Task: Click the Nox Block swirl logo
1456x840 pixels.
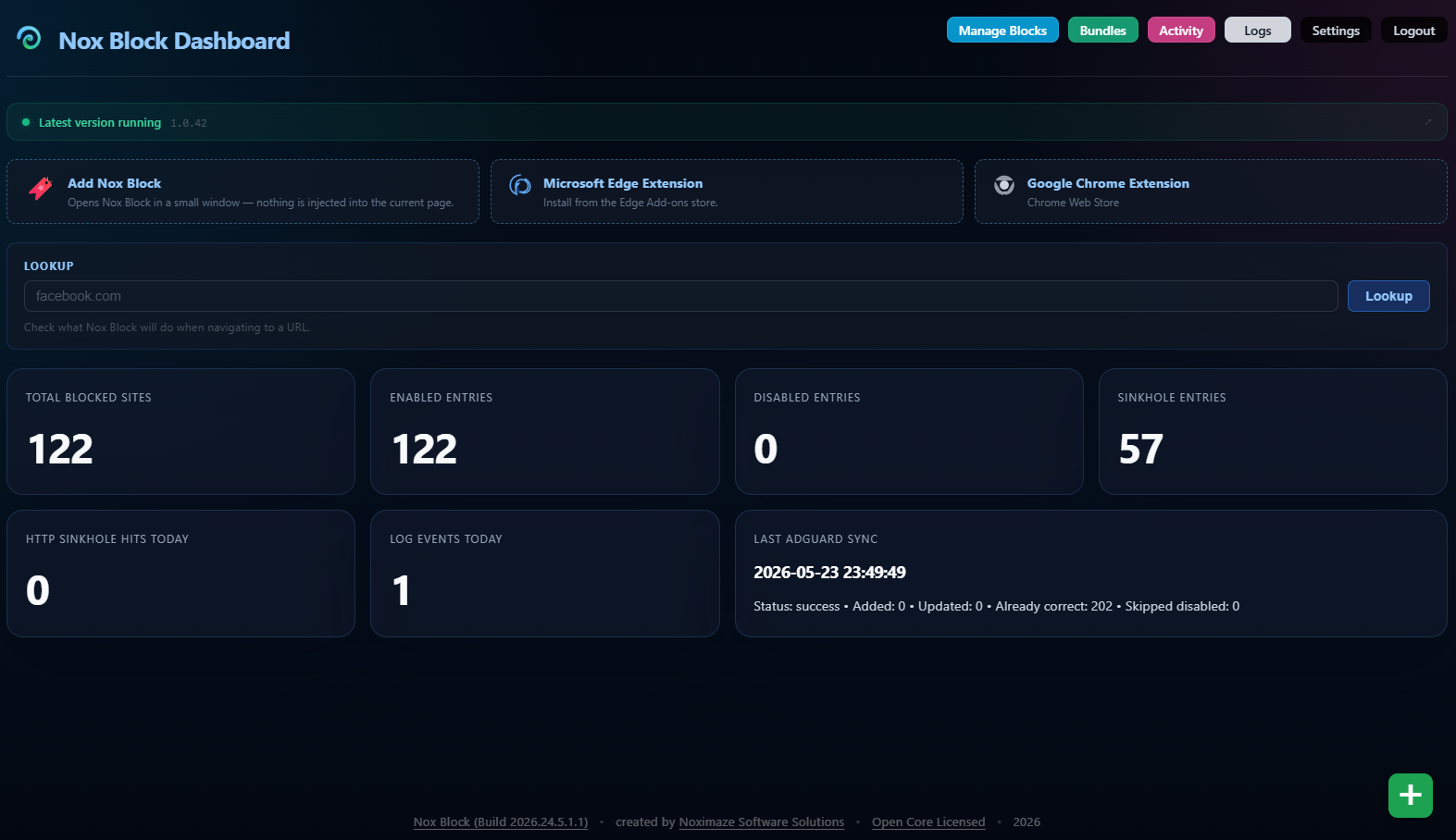Action: [x=29, y=38]
